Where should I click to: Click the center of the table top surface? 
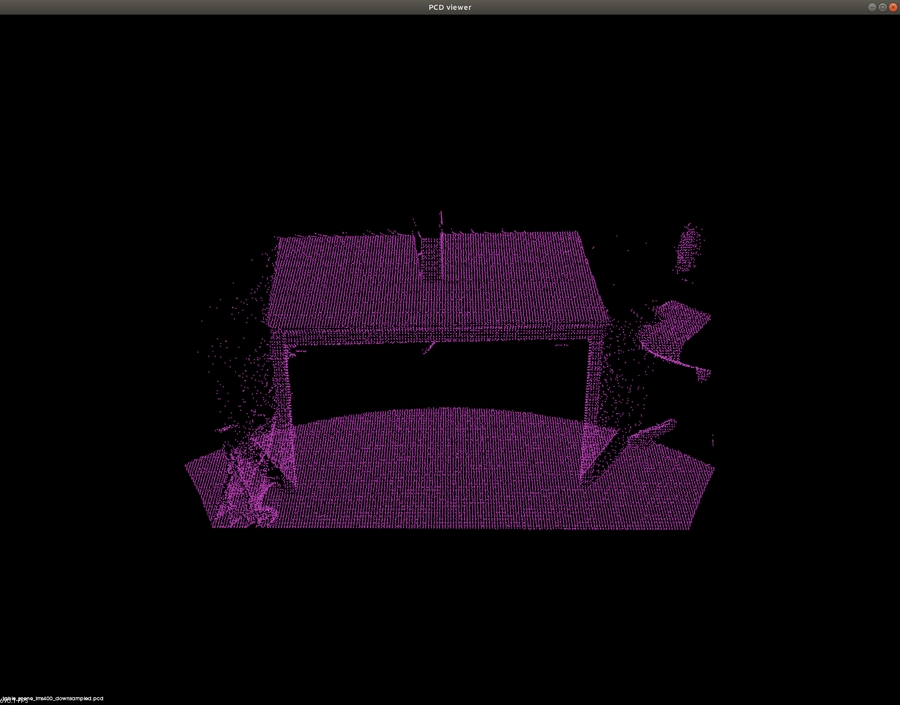tap(435, 285)
